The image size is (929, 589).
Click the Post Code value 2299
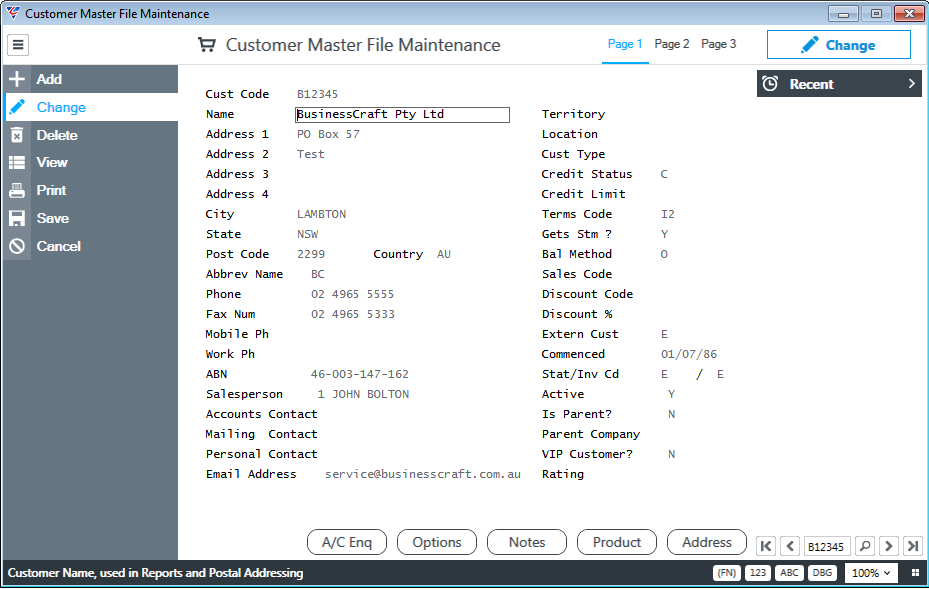tap(311, 254)
